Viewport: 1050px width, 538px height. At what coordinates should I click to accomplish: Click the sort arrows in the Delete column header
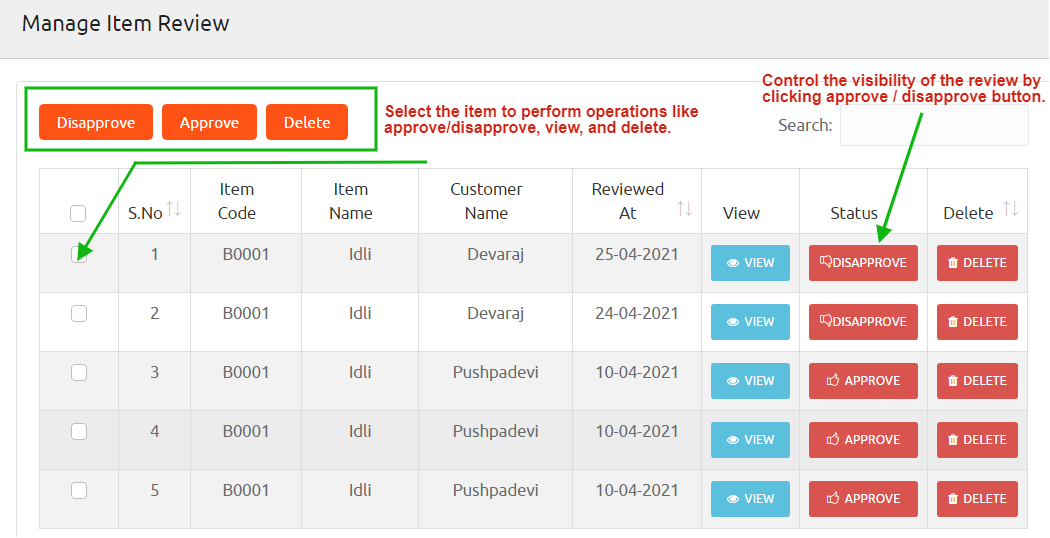[1010, 209]
